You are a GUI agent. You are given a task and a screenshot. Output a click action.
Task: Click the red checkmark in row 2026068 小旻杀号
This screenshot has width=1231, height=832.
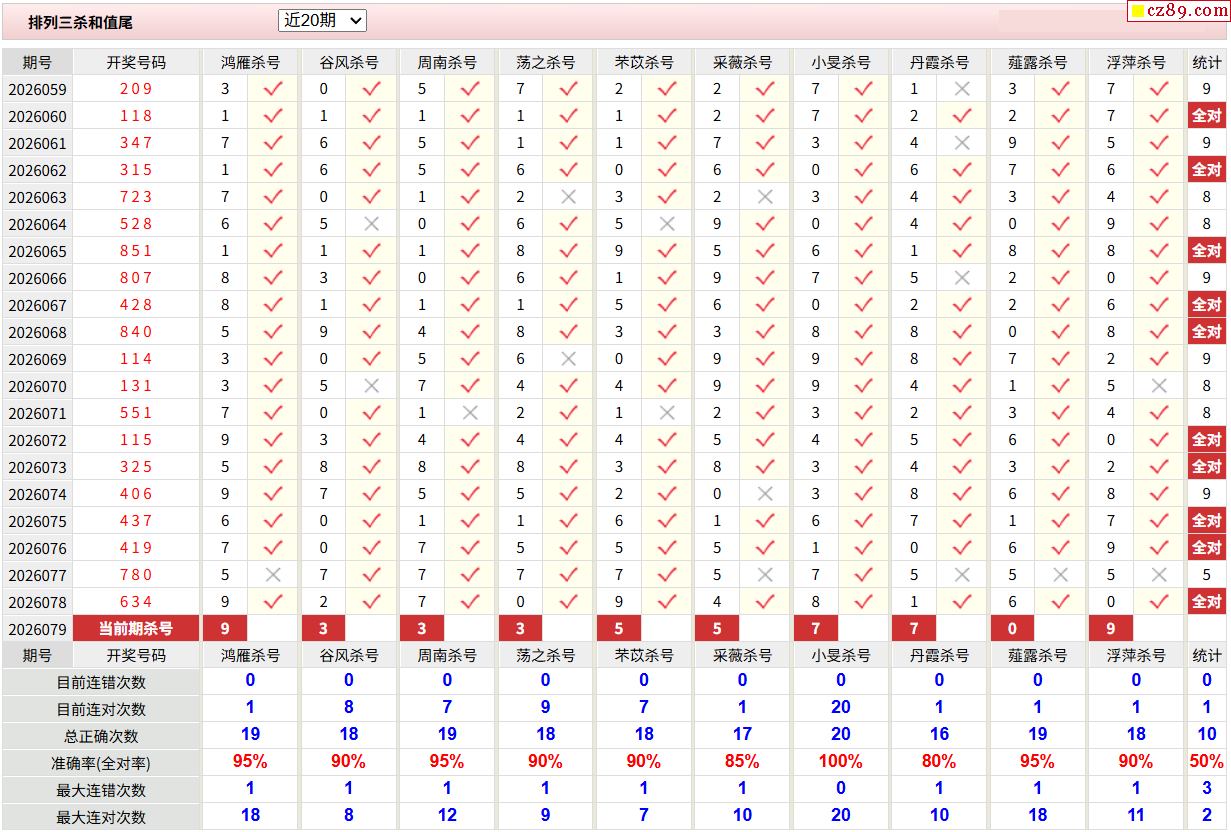864,332
